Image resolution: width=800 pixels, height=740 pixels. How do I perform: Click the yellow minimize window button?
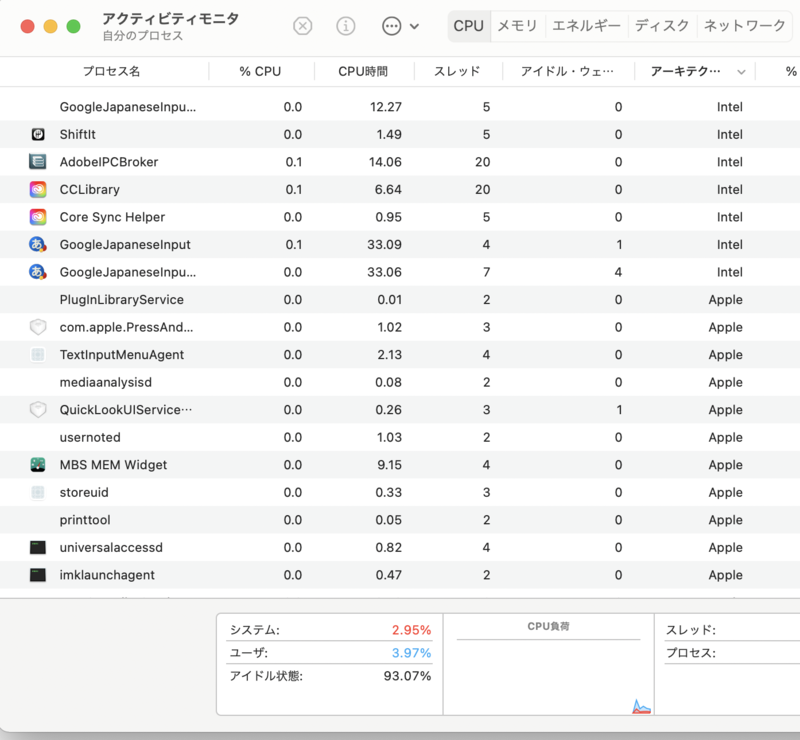(x=51, y=26)
